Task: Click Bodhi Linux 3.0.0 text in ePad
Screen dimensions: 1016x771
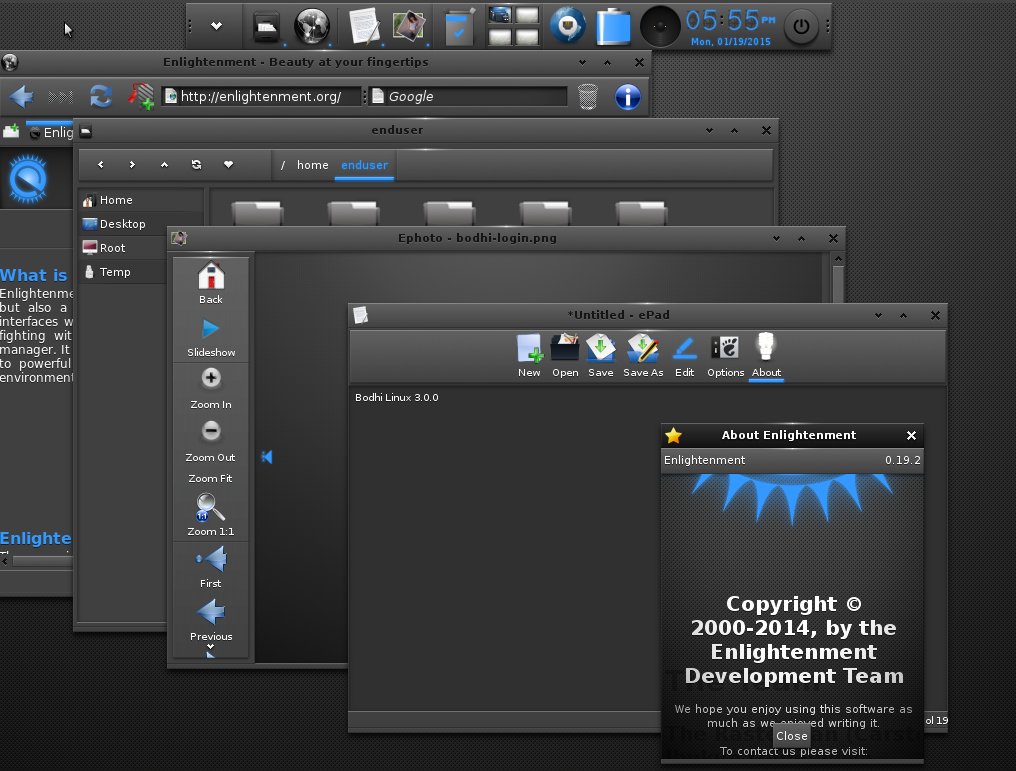Action: (397, 398)
